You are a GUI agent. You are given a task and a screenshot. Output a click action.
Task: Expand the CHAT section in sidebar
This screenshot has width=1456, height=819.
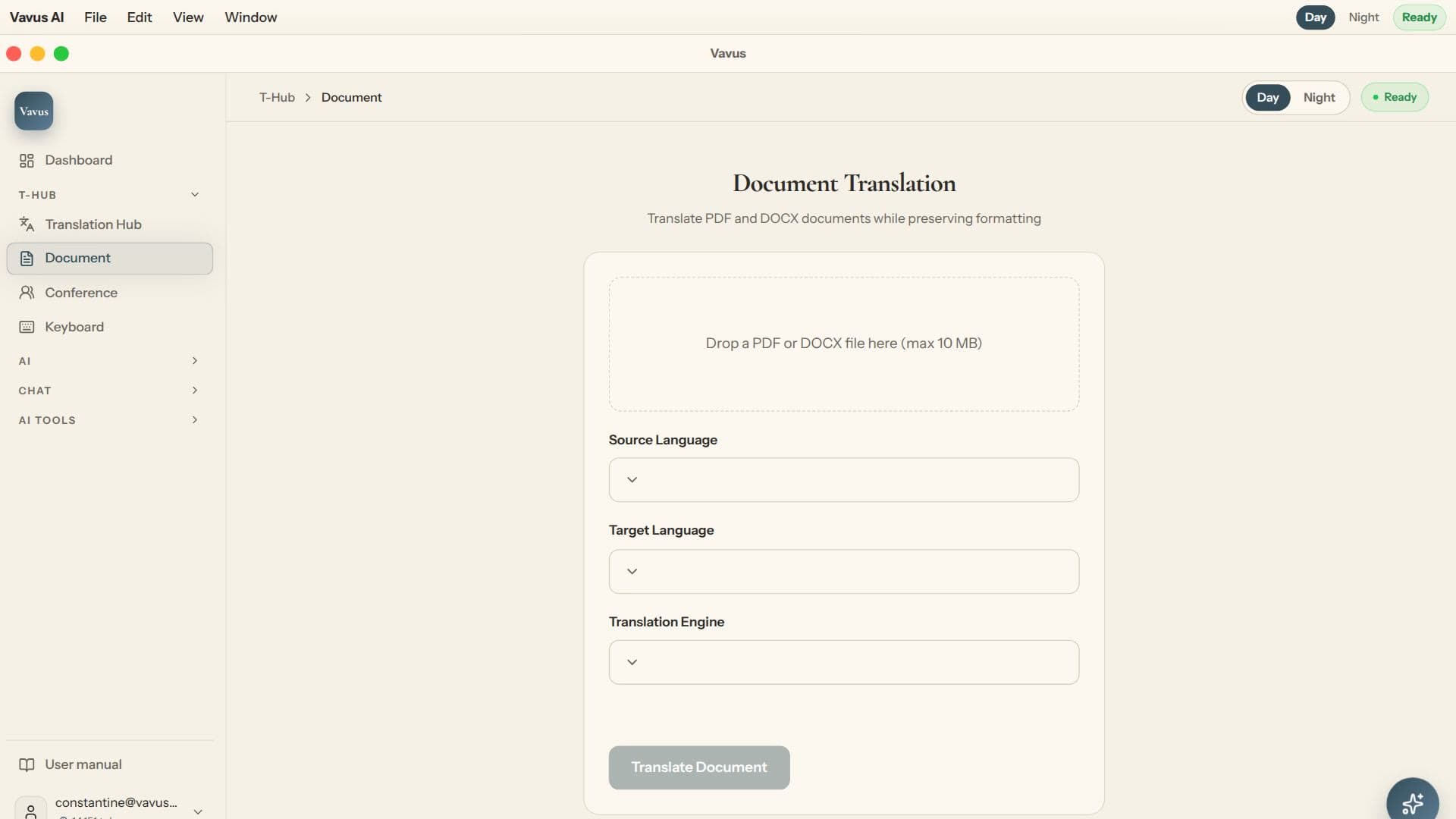(109, 391)
